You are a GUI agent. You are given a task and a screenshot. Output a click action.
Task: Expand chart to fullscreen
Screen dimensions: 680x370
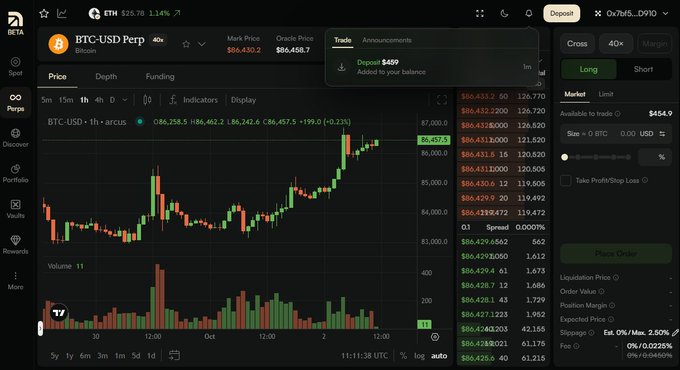441,100
